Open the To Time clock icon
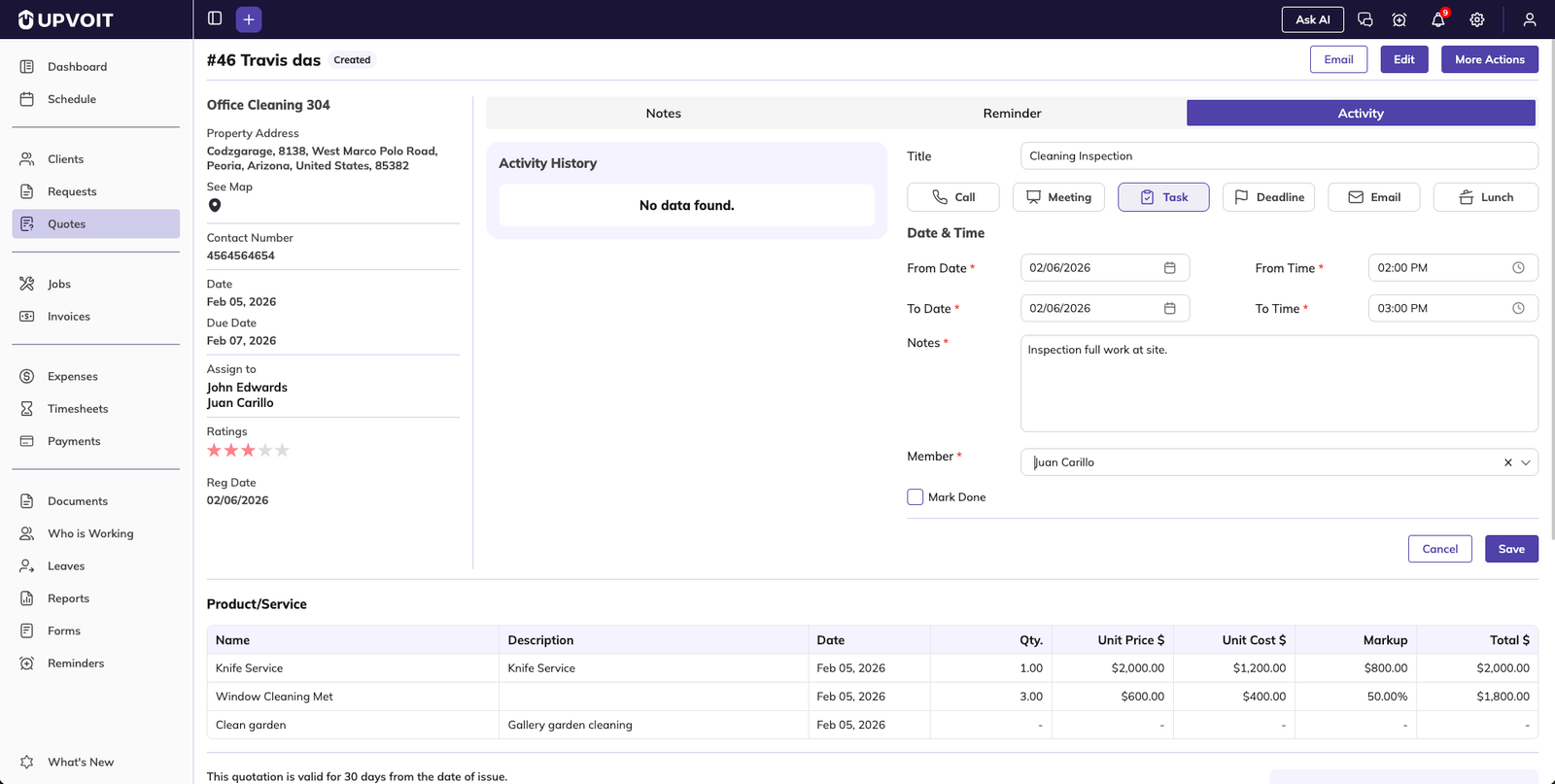Image resolution: width=1555 pixels, height=784 pixels. coord(1517,309)
